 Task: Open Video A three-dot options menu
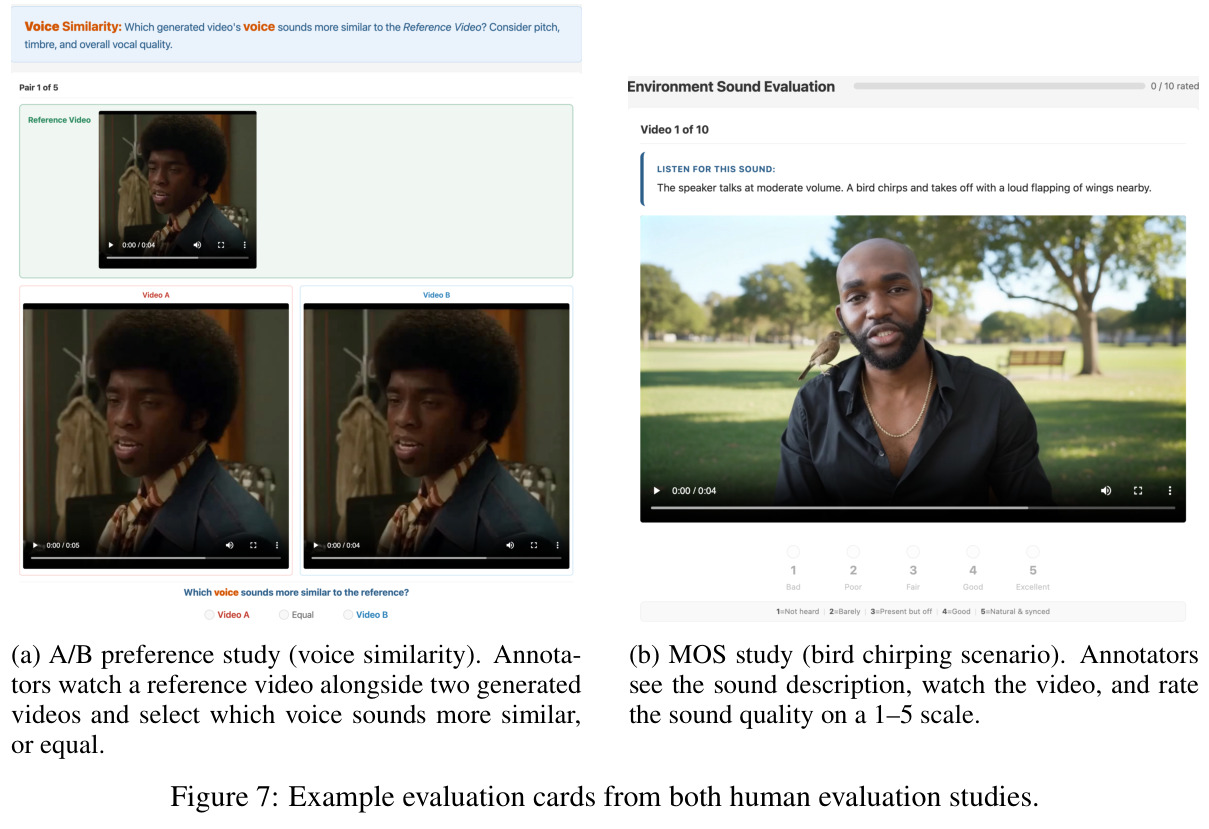click(276, 545)
